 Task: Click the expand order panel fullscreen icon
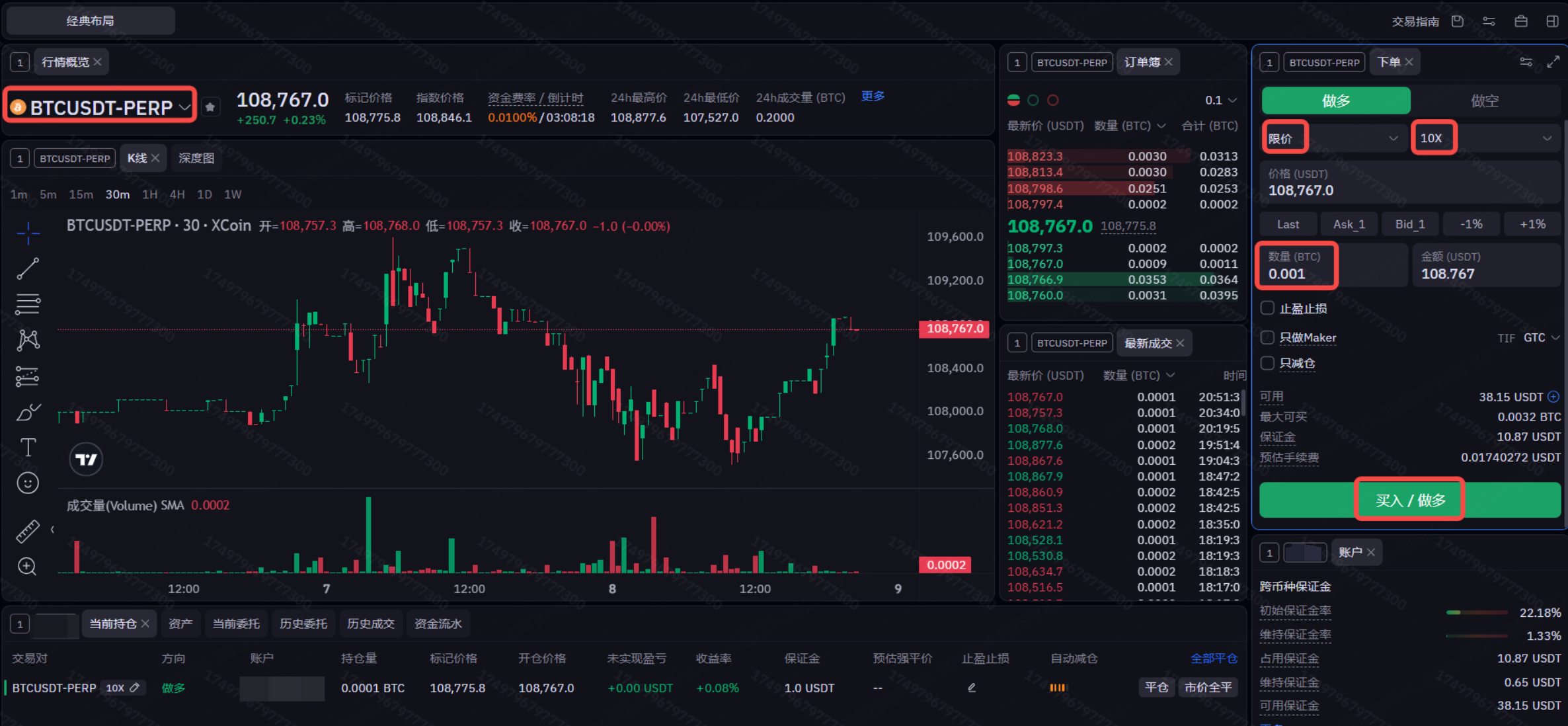pos(1553,62)
